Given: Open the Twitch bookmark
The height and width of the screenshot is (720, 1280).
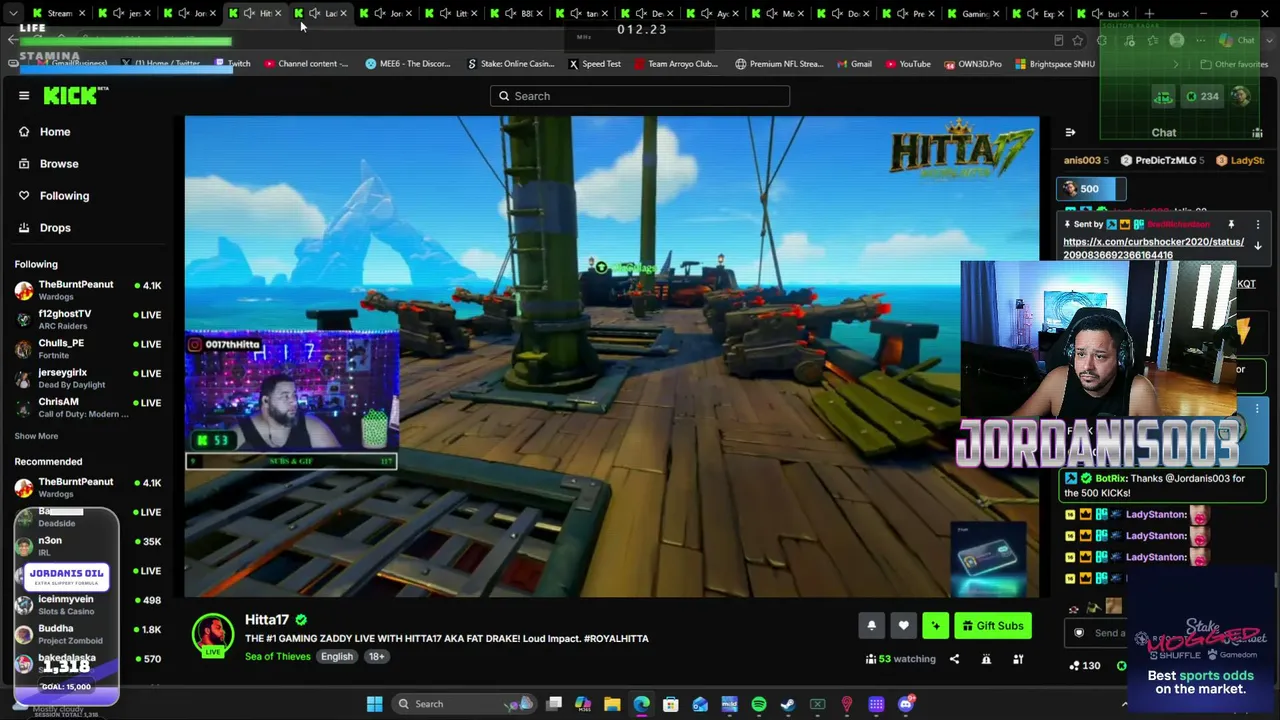Looking at the screenshot, I should click(232, 64).
